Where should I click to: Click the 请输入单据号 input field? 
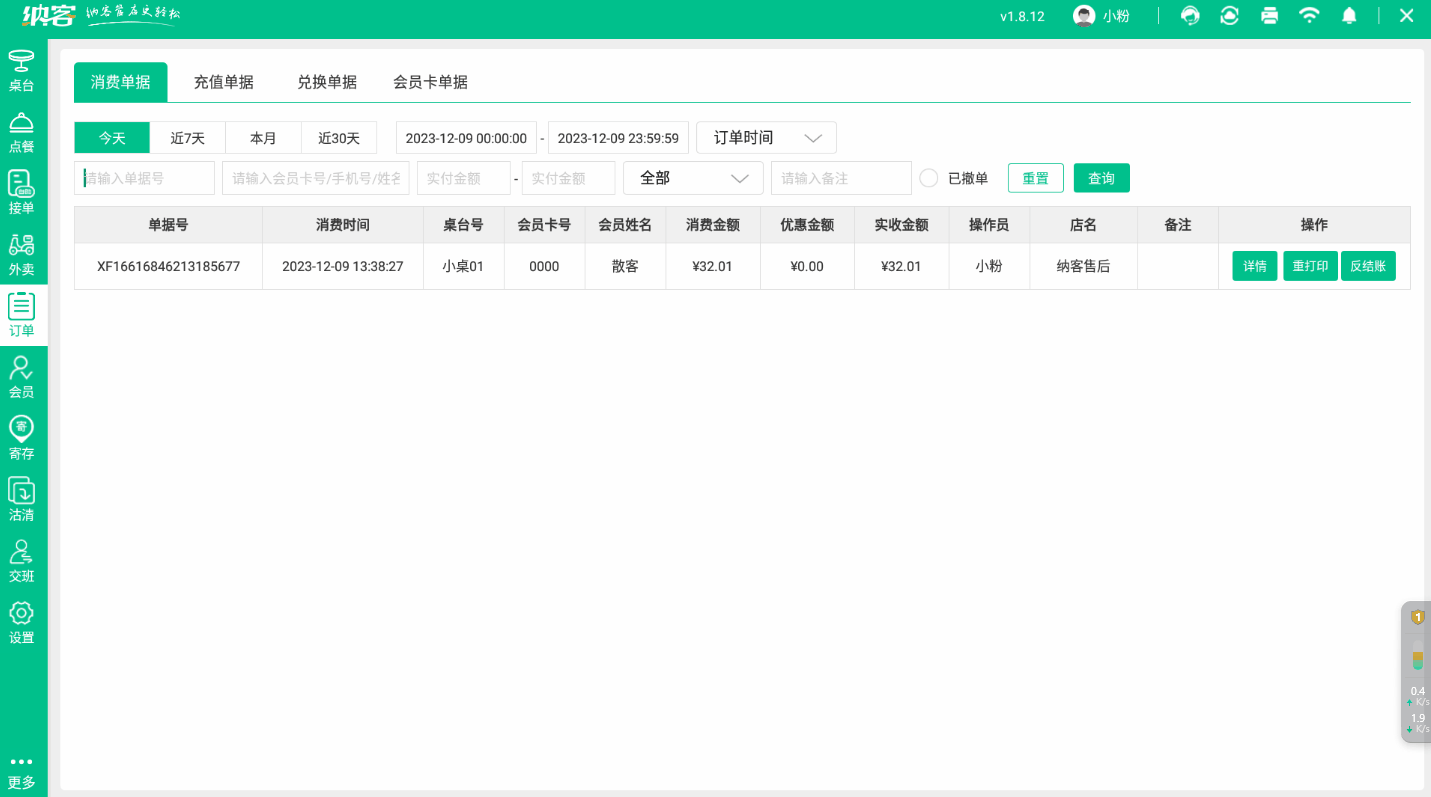[x=143, y=177]
